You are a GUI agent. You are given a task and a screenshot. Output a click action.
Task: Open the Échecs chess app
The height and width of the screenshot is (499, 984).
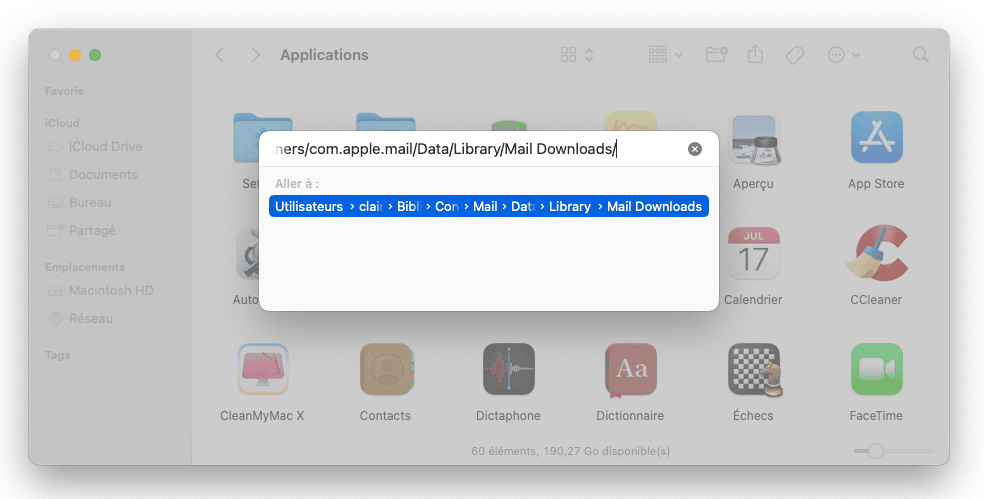(754, 370)
